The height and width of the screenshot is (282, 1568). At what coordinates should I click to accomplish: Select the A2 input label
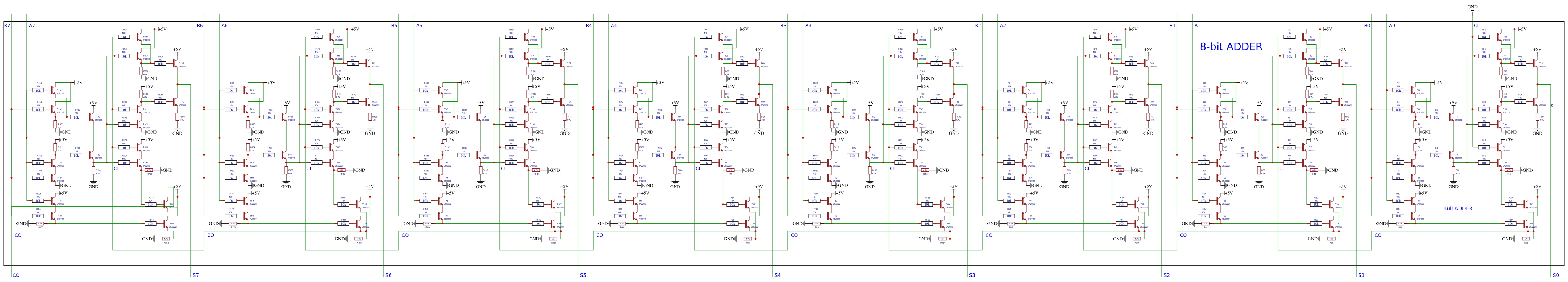coord(1003,26)
